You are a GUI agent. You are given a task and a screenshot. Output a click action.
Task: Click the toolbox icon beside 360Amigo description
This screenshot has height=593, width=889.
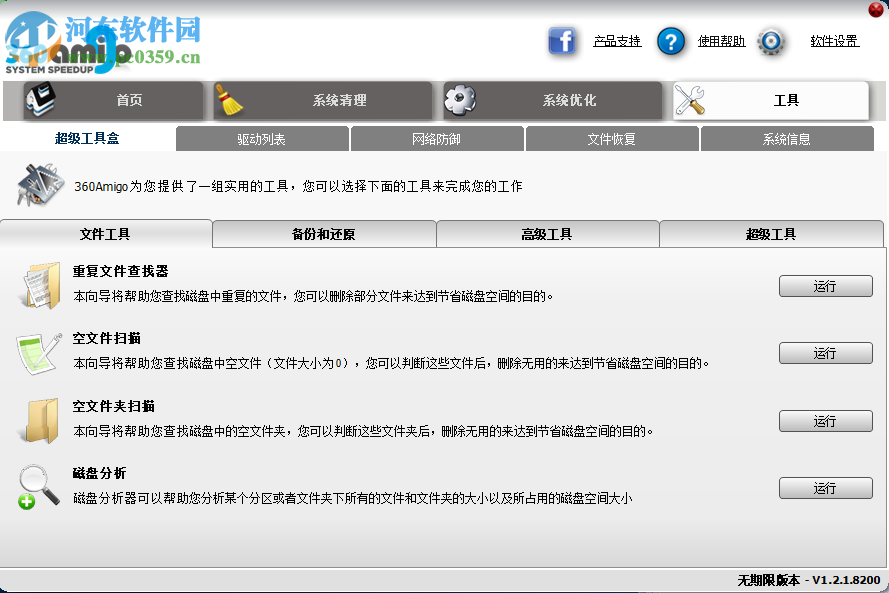point(40,185)
